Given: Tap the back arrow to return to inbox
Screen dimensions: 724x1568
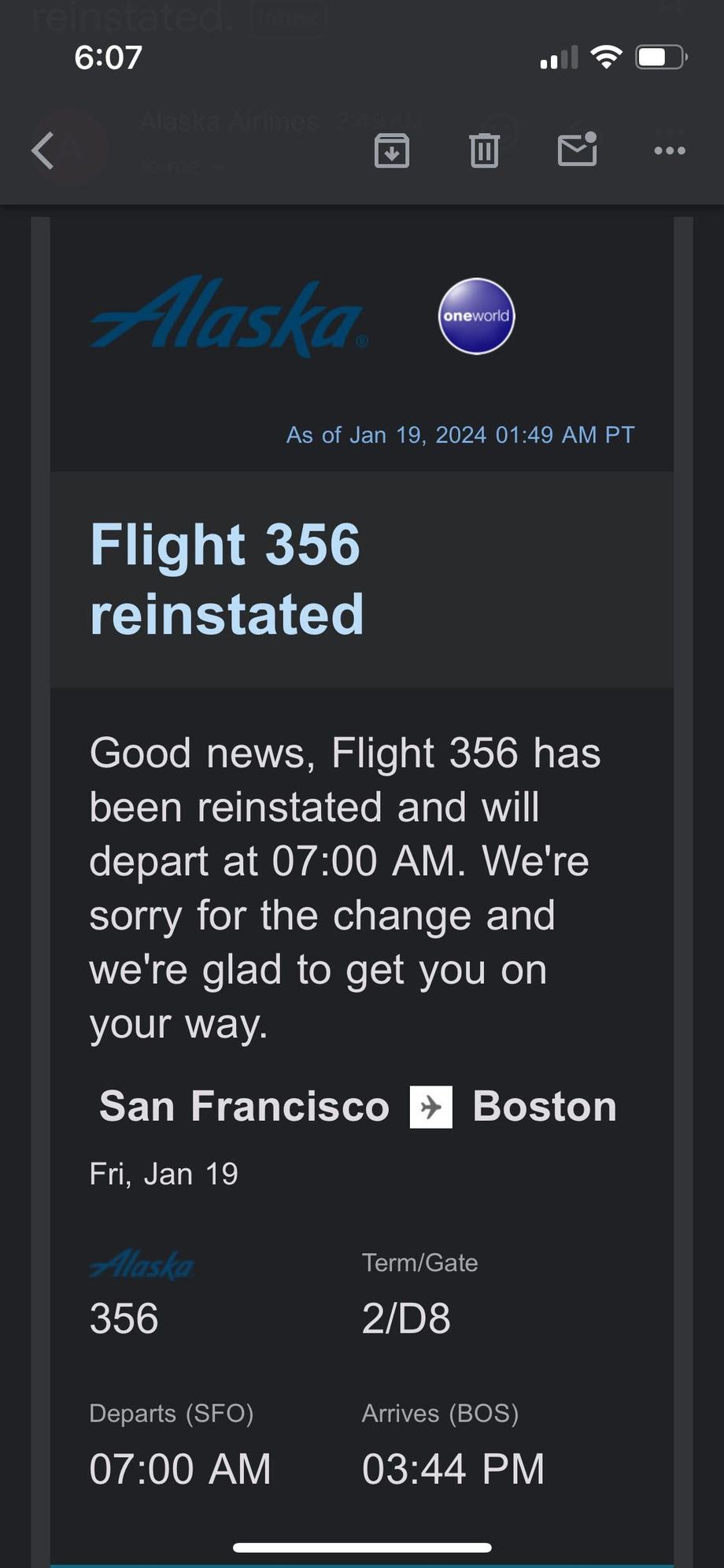Looking at the screenshot, I should [43, 150].
